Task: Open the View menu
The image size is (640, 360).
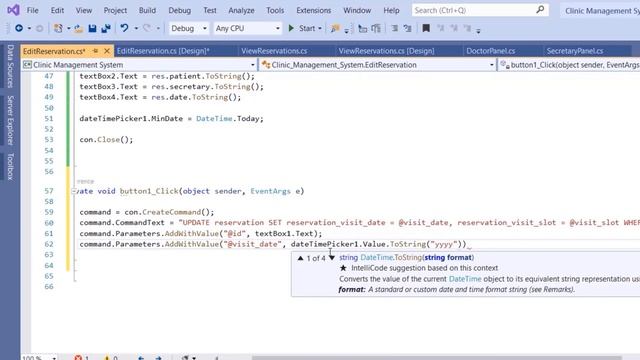Action: pos(84,10)
